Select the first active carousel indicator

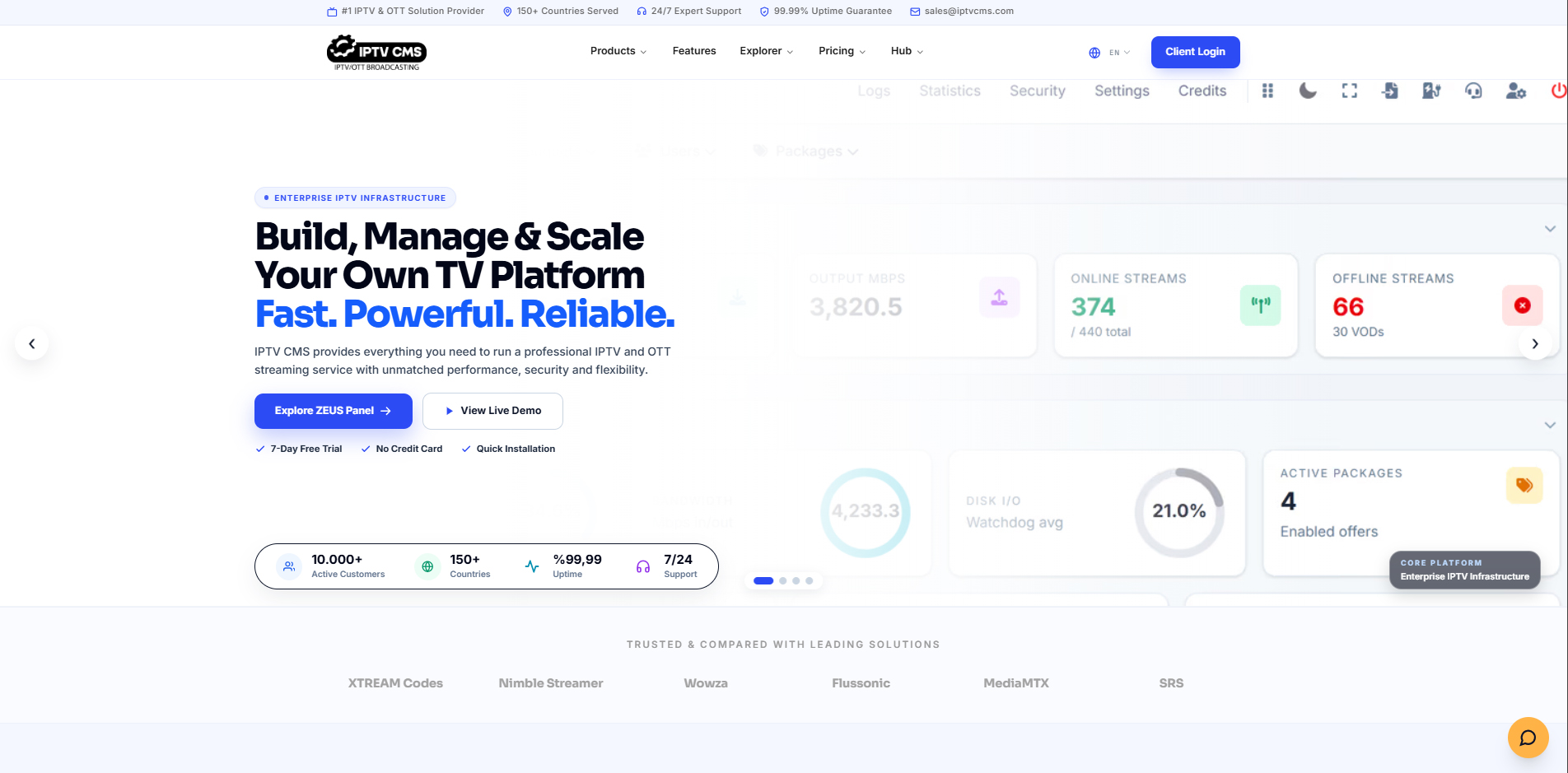pos(763,581)
